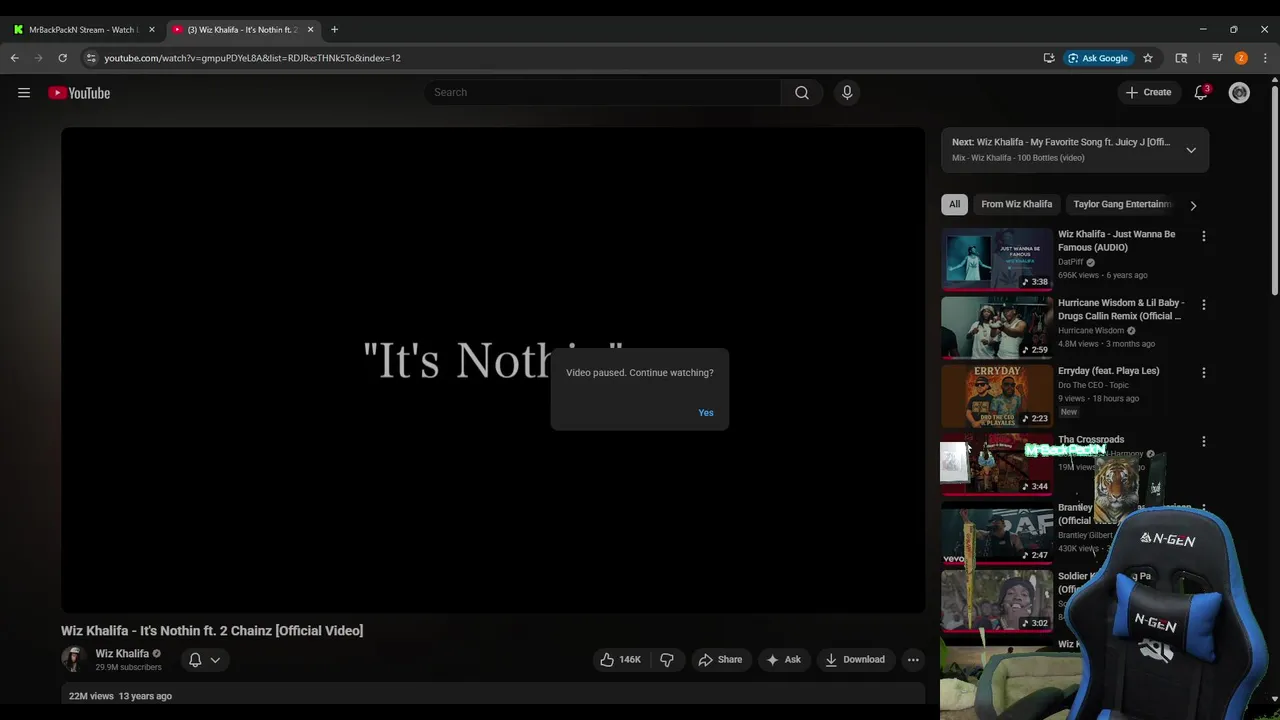Screen dimensions: 1280x720
Task: Close the MrBackPackN Stream tab
Action: point(152,30)
